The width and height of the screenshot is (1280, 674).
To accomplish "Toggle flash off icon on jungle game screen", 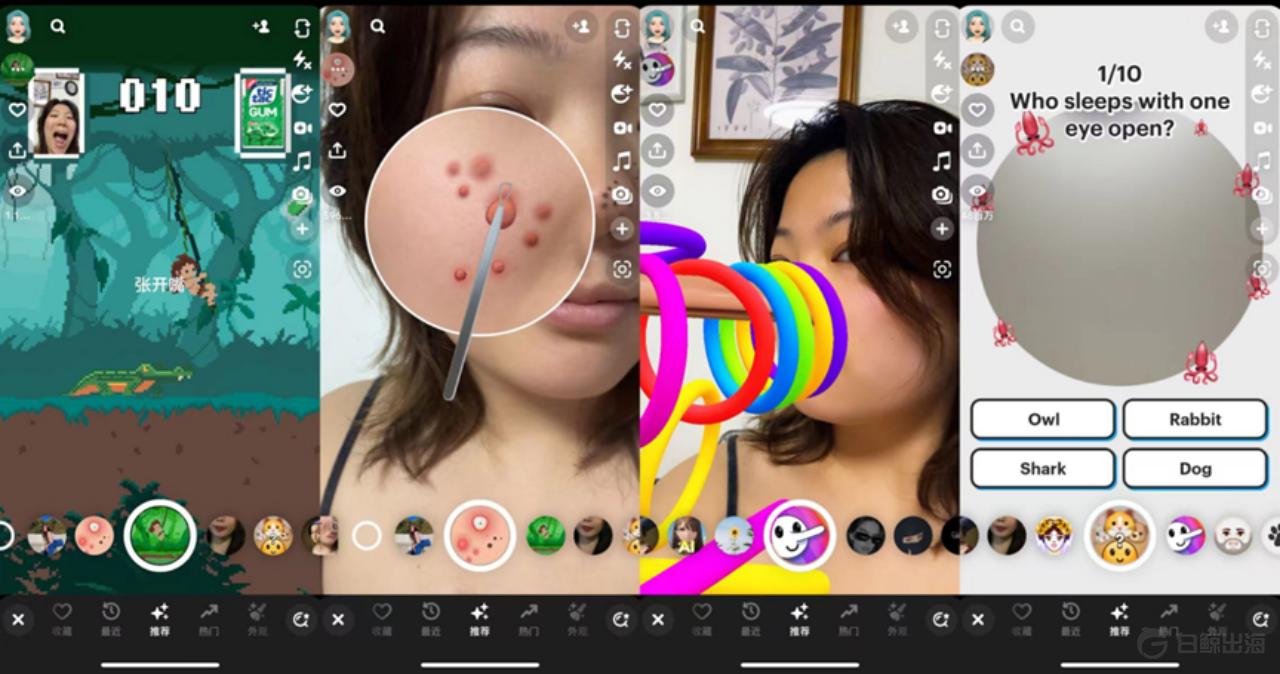I will pos(302,61).
